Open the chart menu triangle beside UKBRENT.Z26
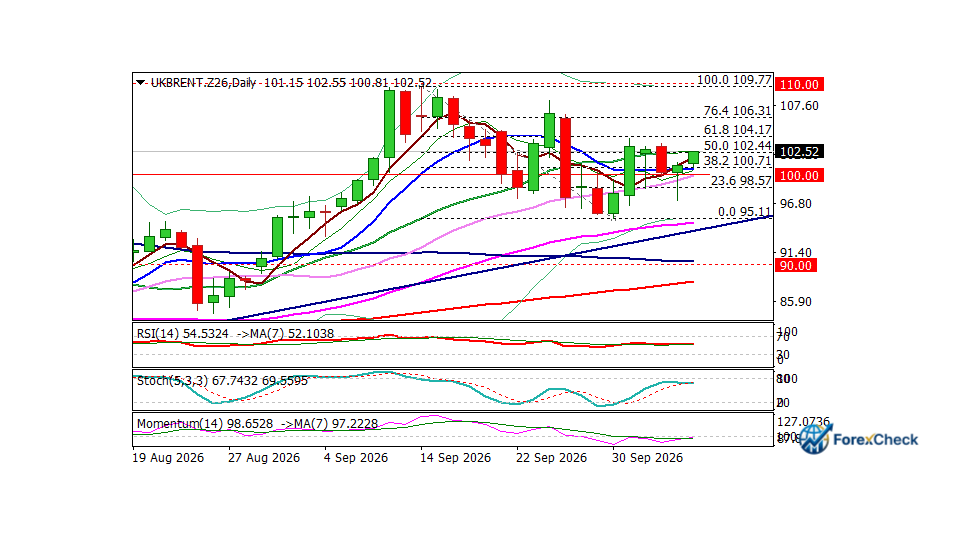960x540 pixels. pos(141,82)
